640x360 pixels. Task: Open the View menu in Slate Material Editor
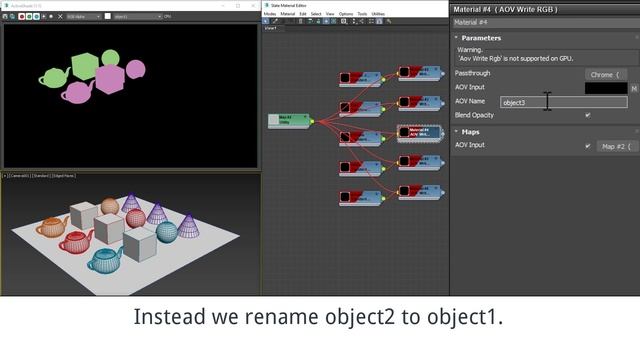330,14
